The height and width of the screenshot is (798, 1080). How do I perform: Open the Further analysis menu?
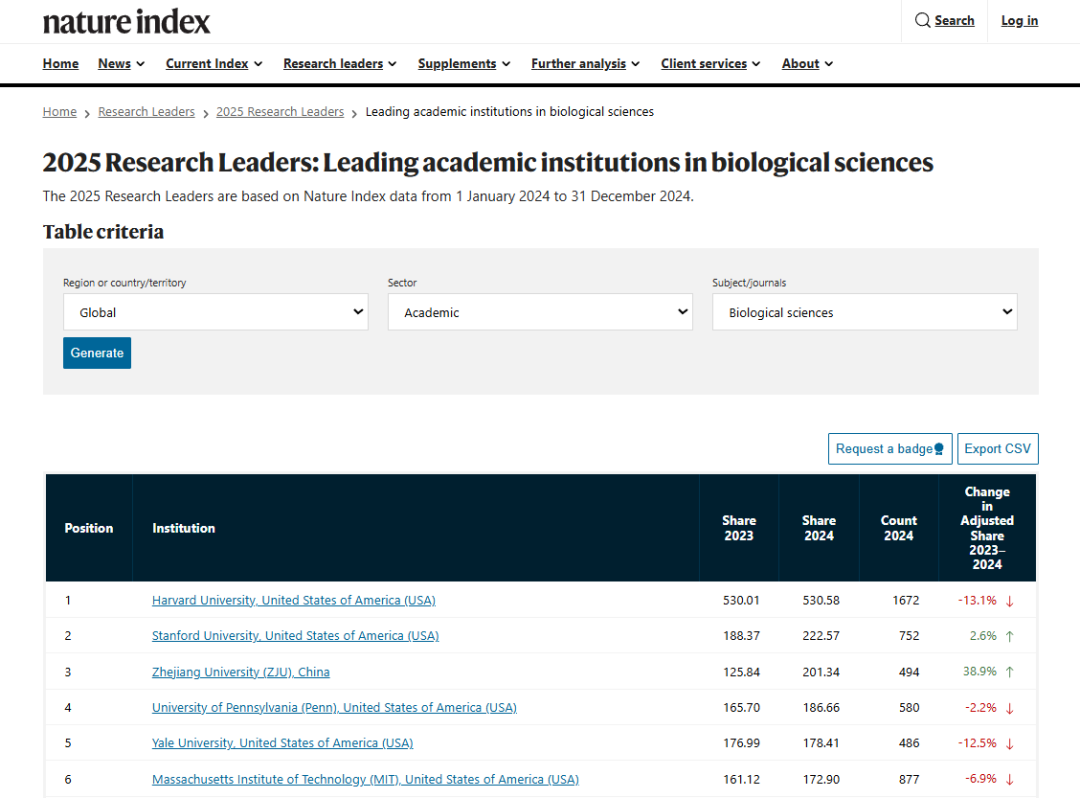(585, 63)
